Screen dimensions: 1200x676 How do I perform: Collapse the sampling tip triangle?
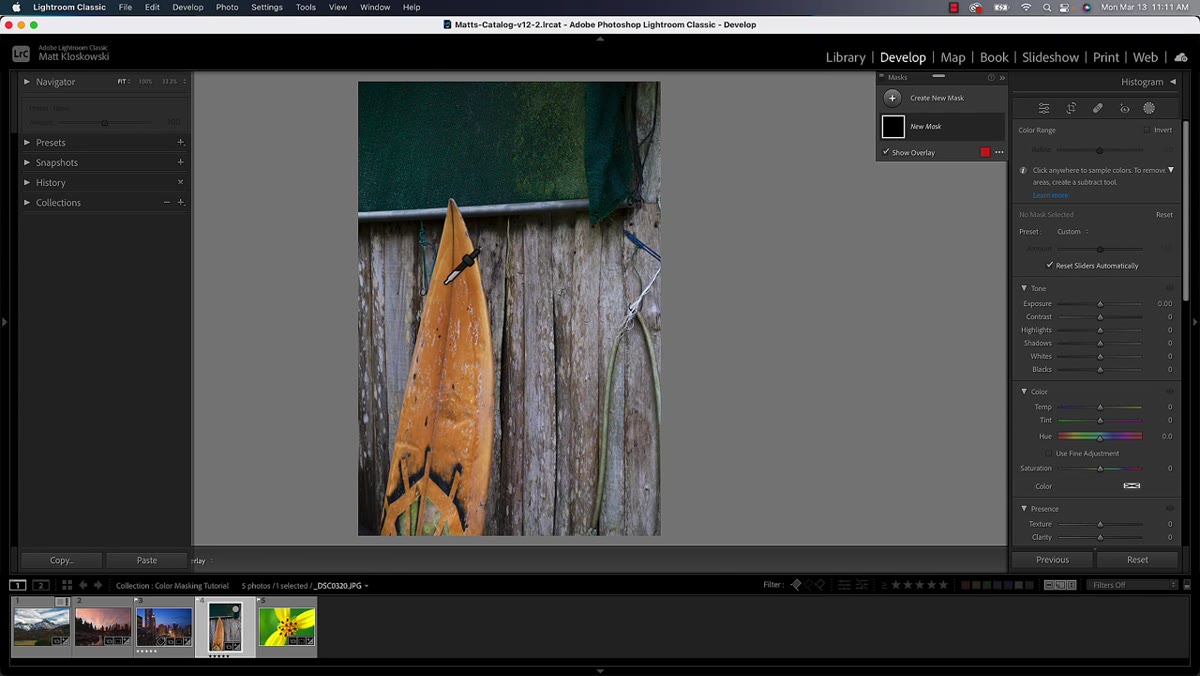pos(1171,170)
